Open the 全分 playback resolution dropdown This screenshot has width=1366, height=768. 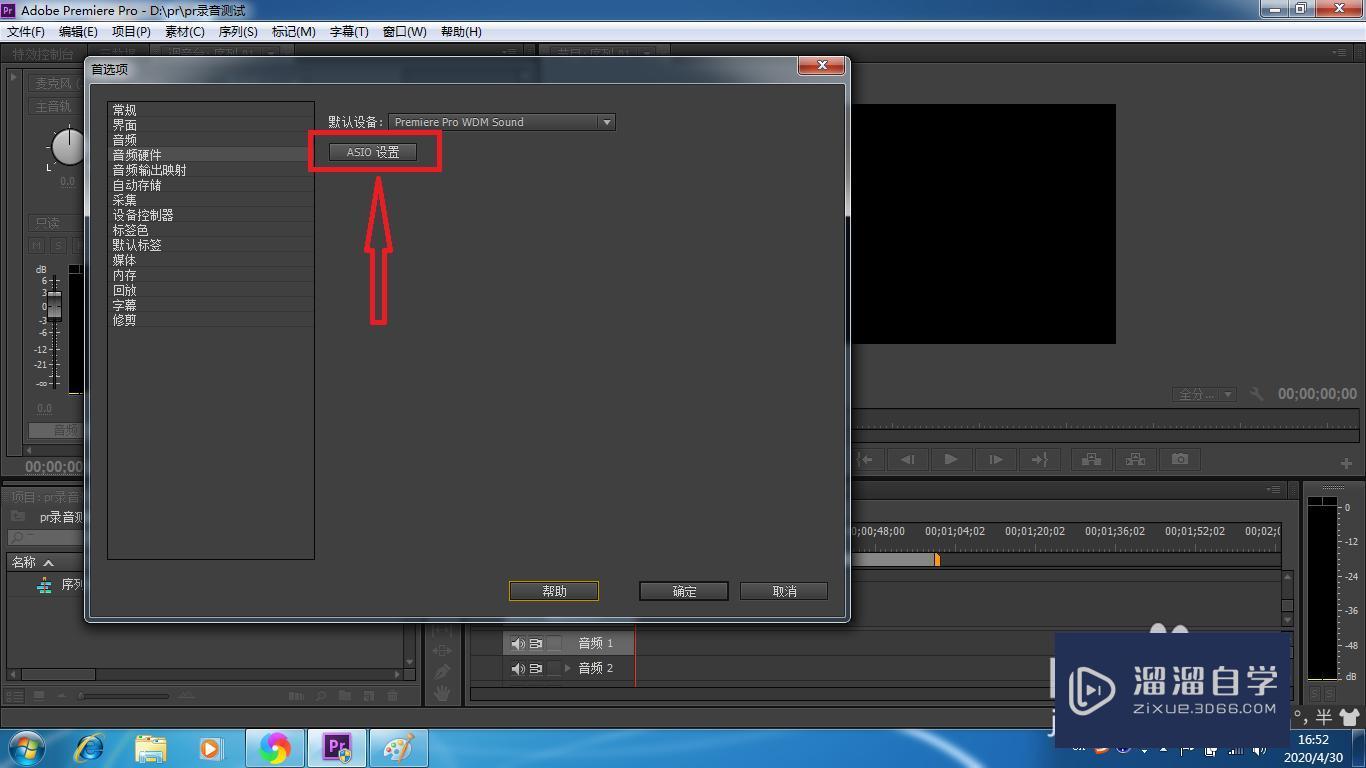[x=1204, y=394]
